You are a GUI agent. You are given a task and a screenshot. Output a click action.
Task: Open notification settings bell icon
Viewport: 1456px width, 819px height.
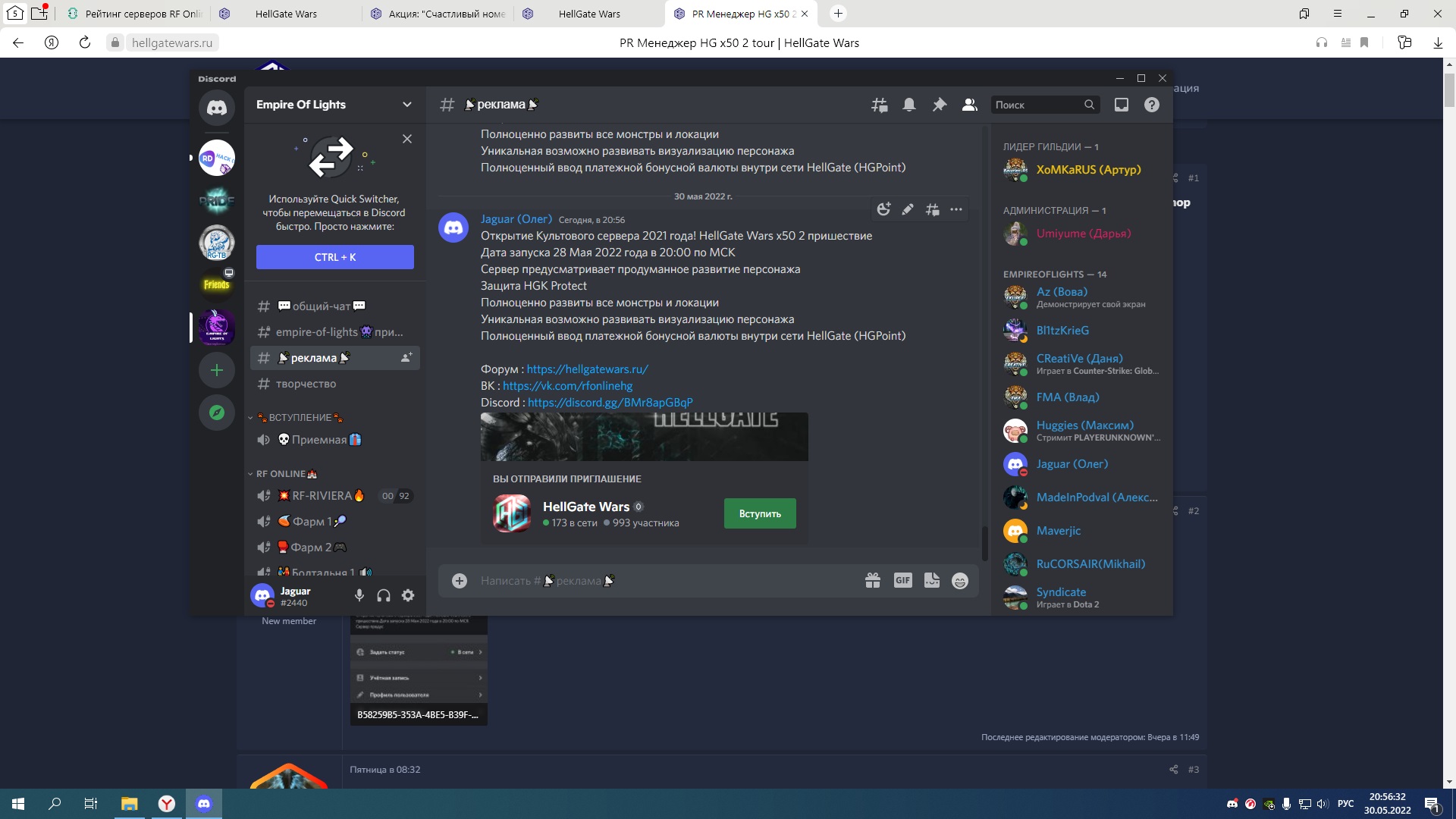[x=909, y=105]
